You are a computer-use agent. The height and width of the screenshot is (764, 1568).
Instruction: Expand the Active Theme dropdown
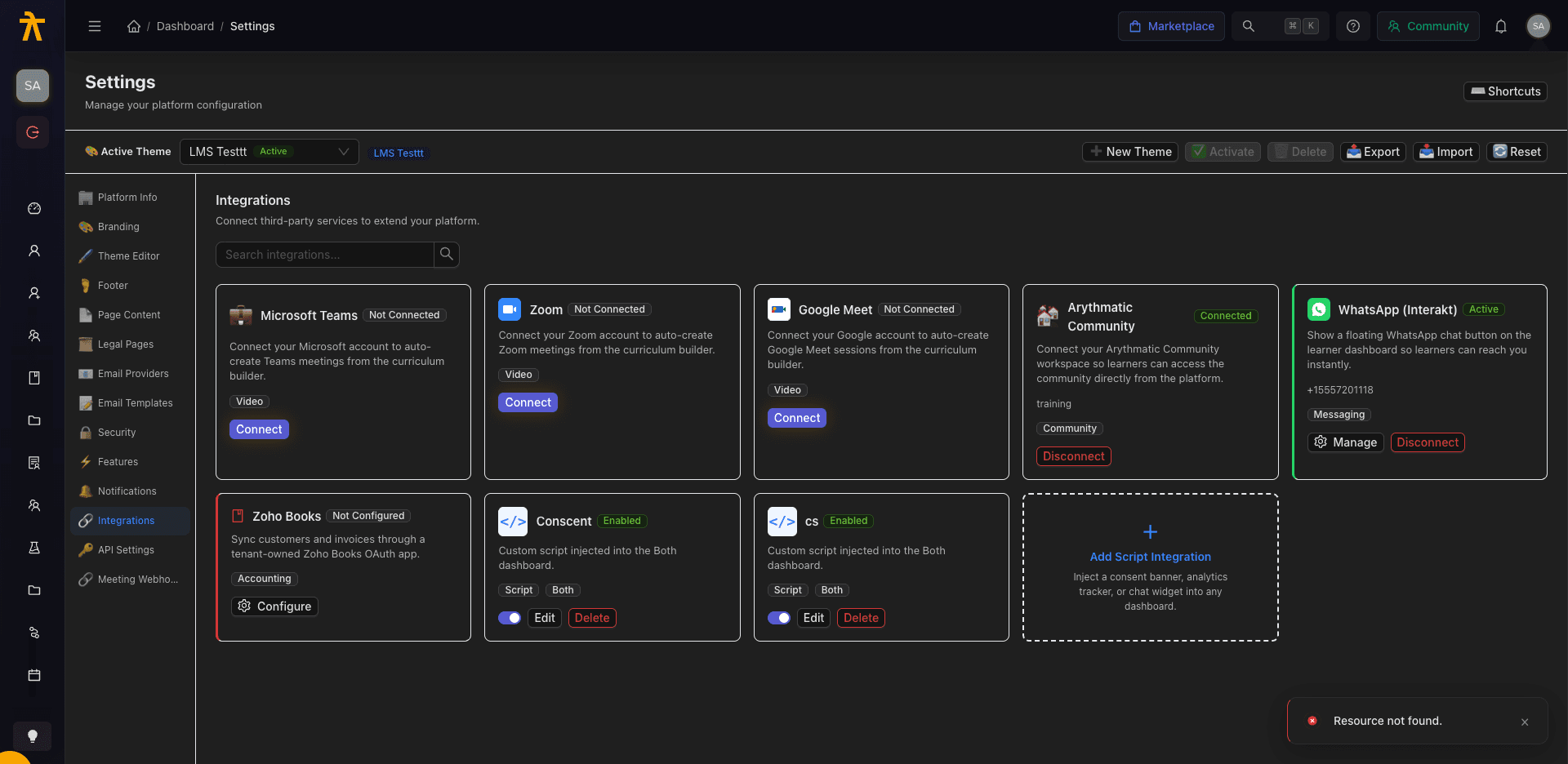269,152
